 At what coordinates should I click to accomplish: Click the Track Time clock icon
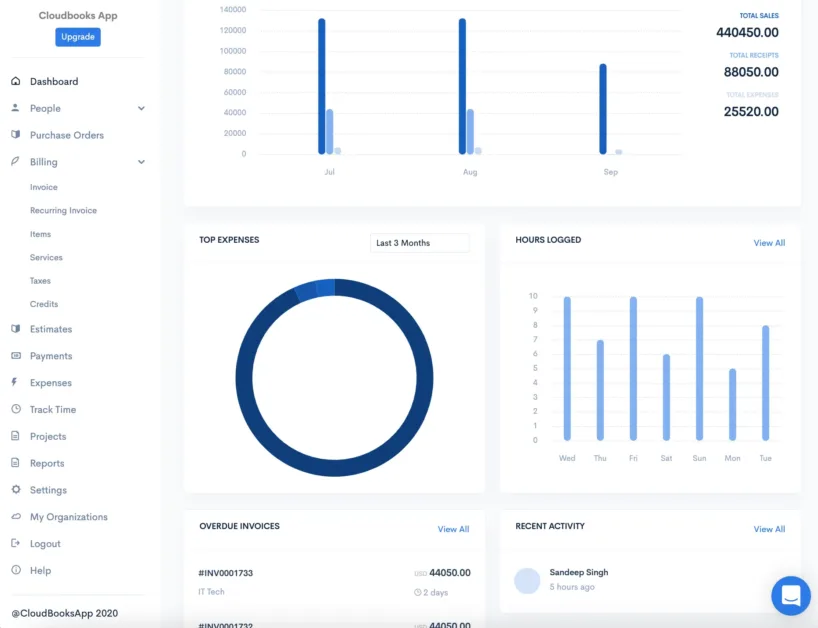[16, 409]
